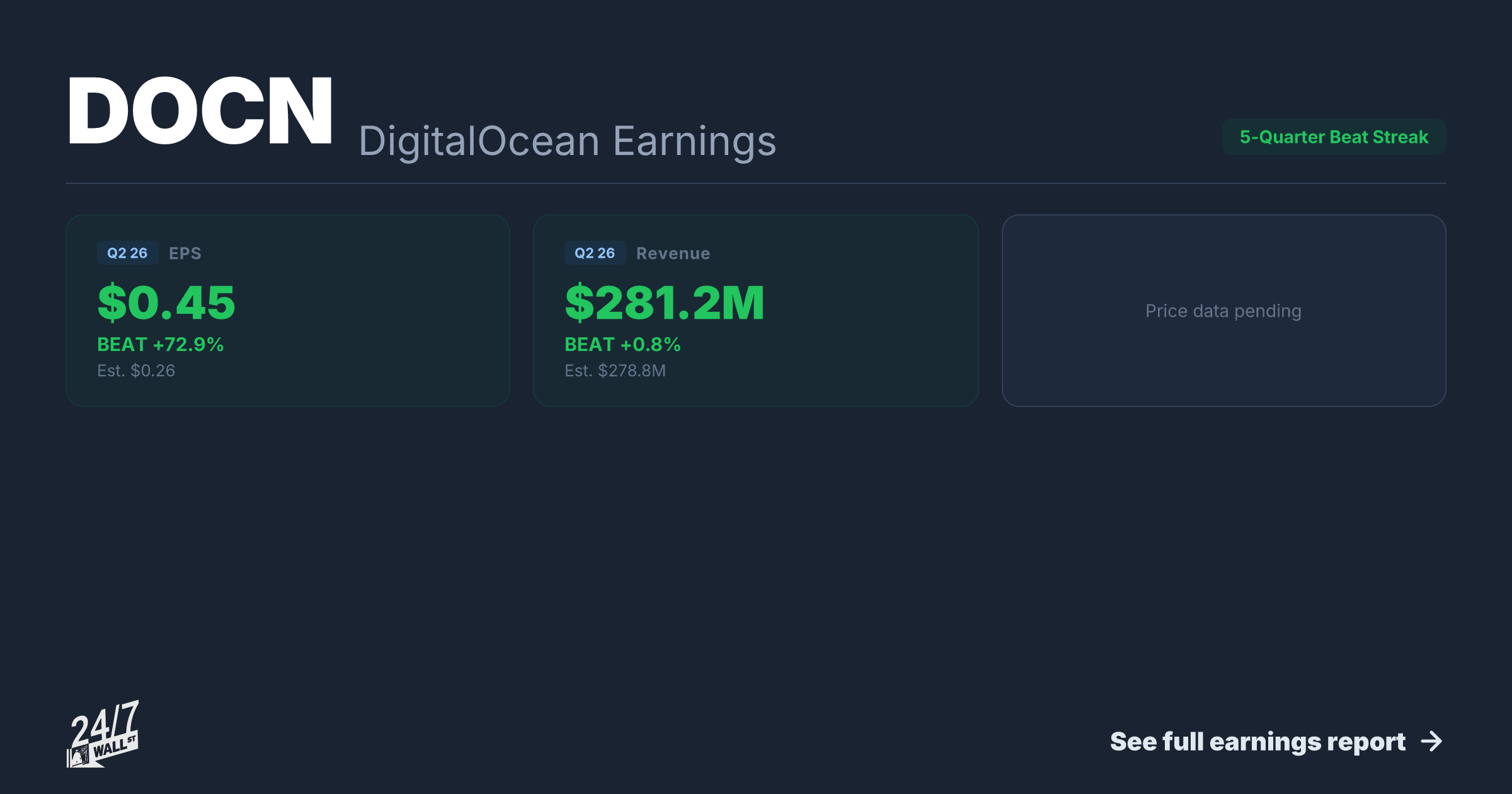1512x794 pixels.
Task: Click the $281.2M revenue value
Action: tap(665, 302)
